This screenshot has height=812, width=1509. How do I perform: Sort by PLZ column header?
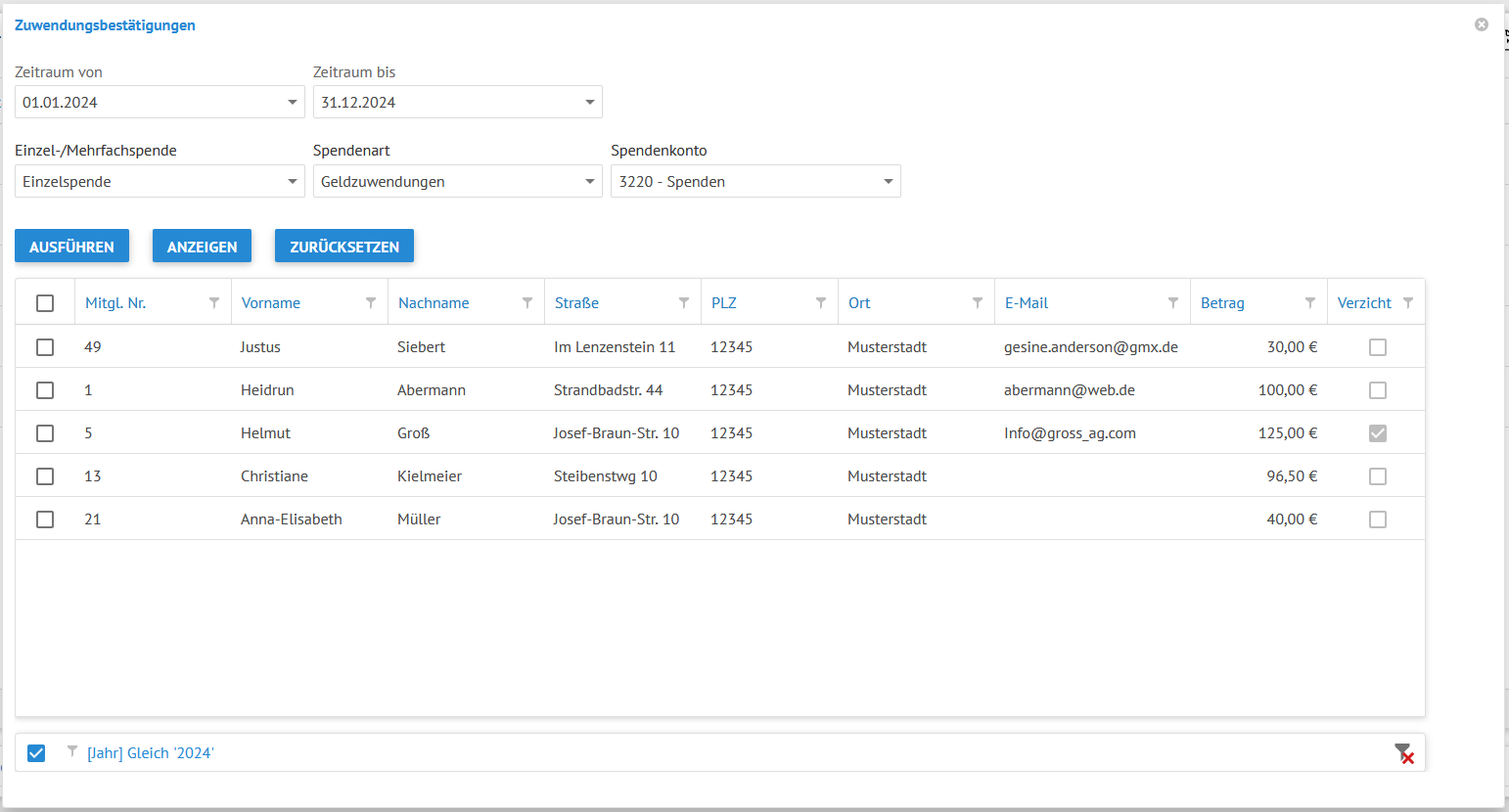click(724, 303)
